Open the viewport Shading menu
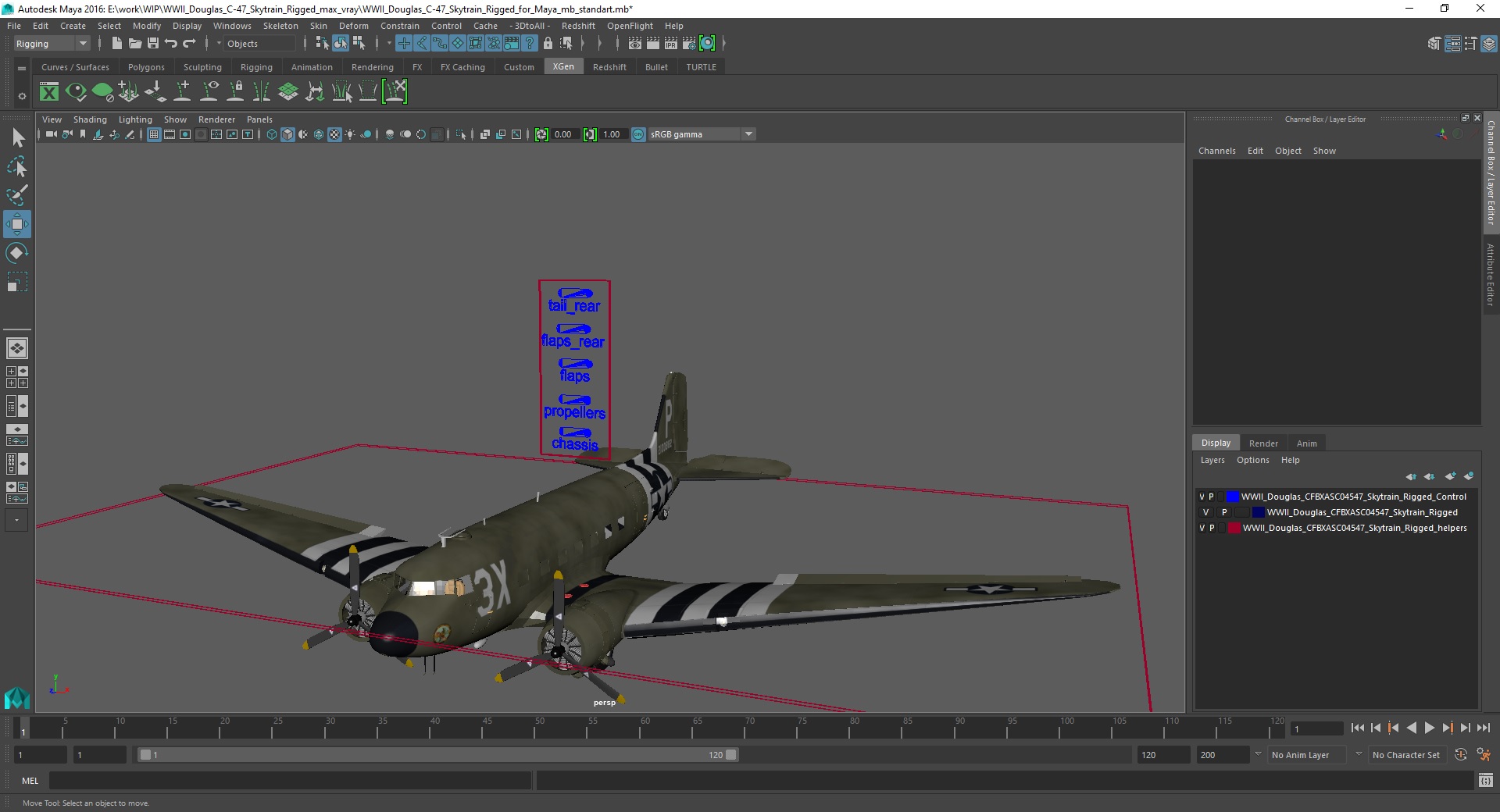1500x812 pixels. click(90, 119)
